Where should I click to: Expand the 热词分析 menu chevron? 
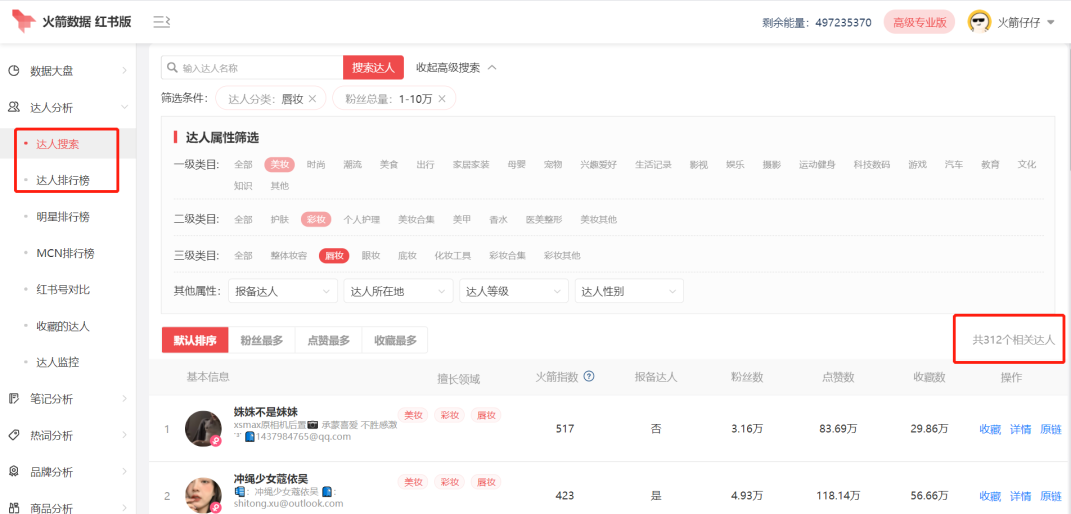point(124,436)
